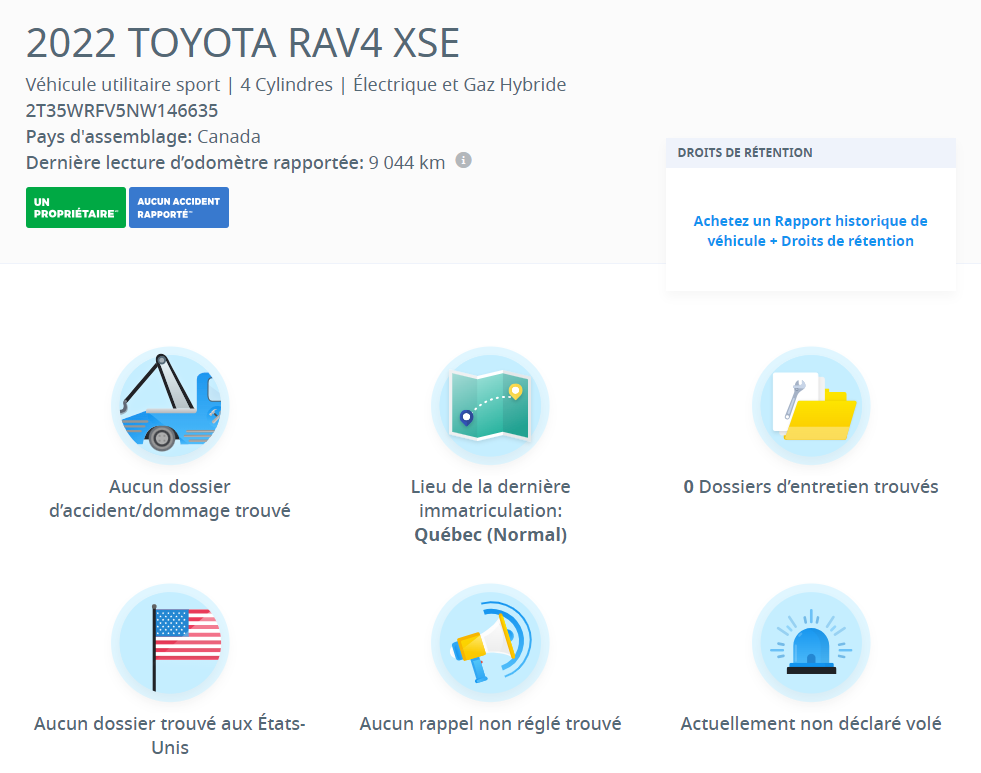
Task: Click Aucun dossier trouvé aux États-Unis text
Action: (x=170, y=735)
